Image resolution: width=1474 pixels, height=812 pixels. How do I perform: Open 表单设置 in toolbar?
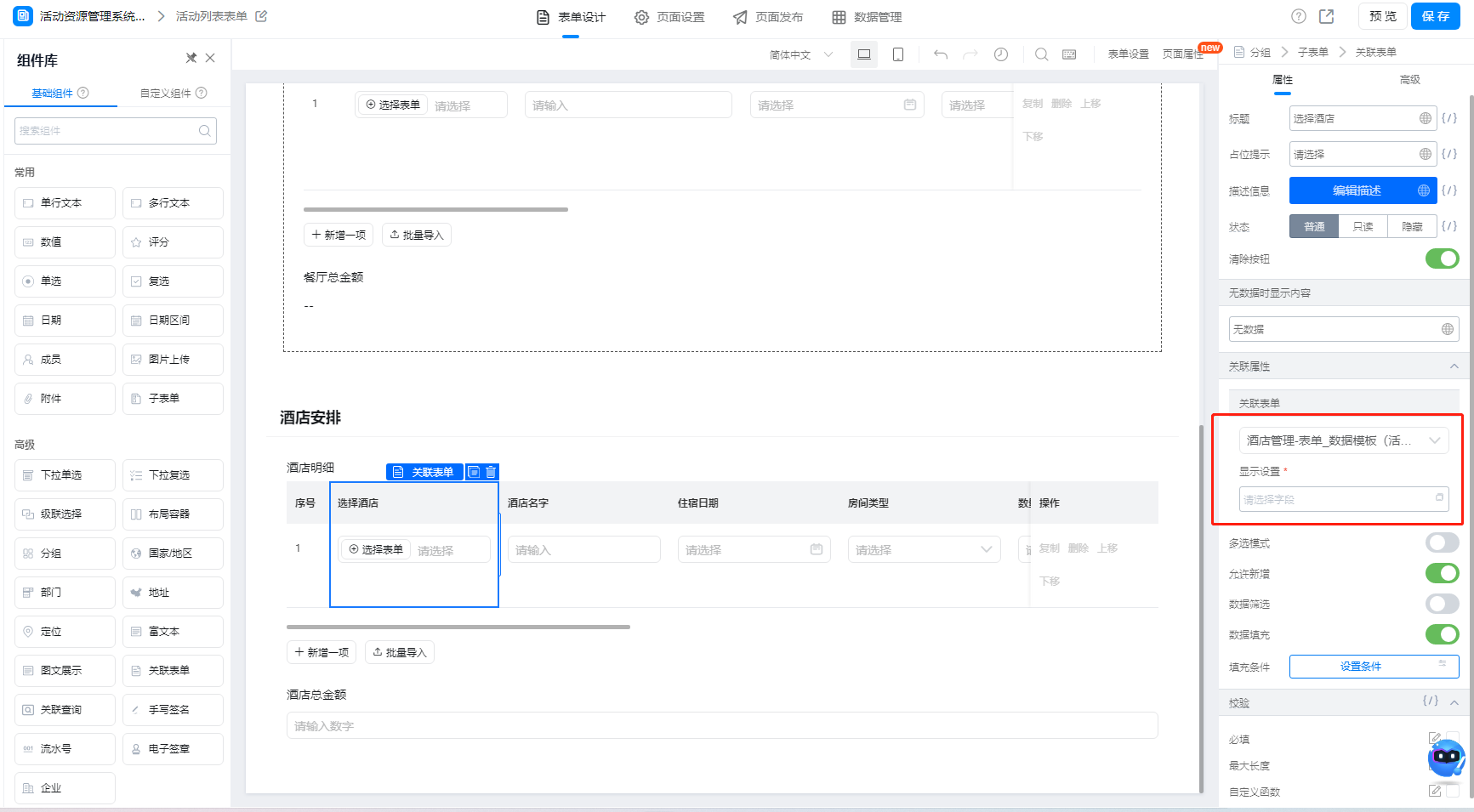click(x=1128, y=54)
